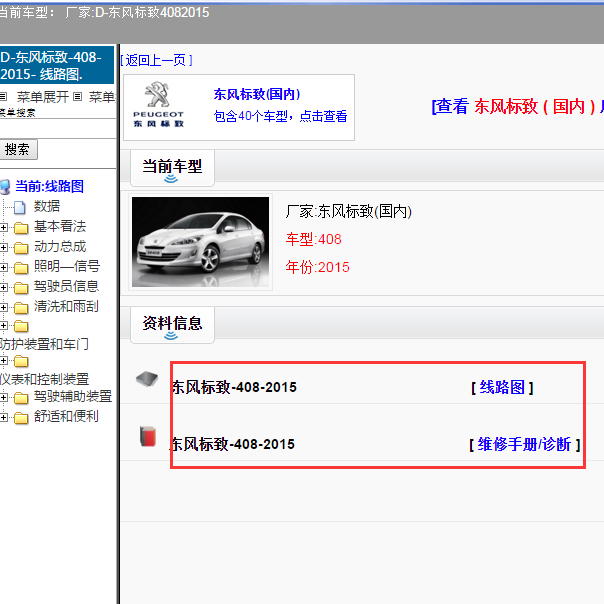Click the 东风标致-408-2015 text beside 维修手册/诊断

[x=233, y=444]
